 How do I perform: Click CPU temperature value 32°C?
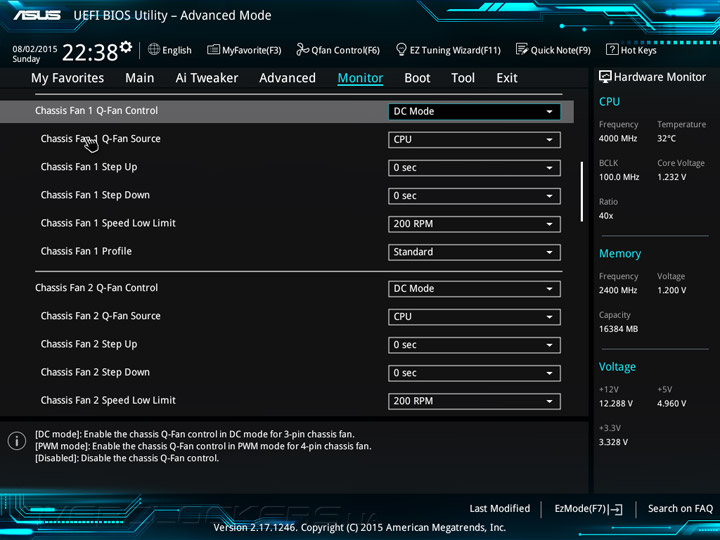tap(666, 138)
